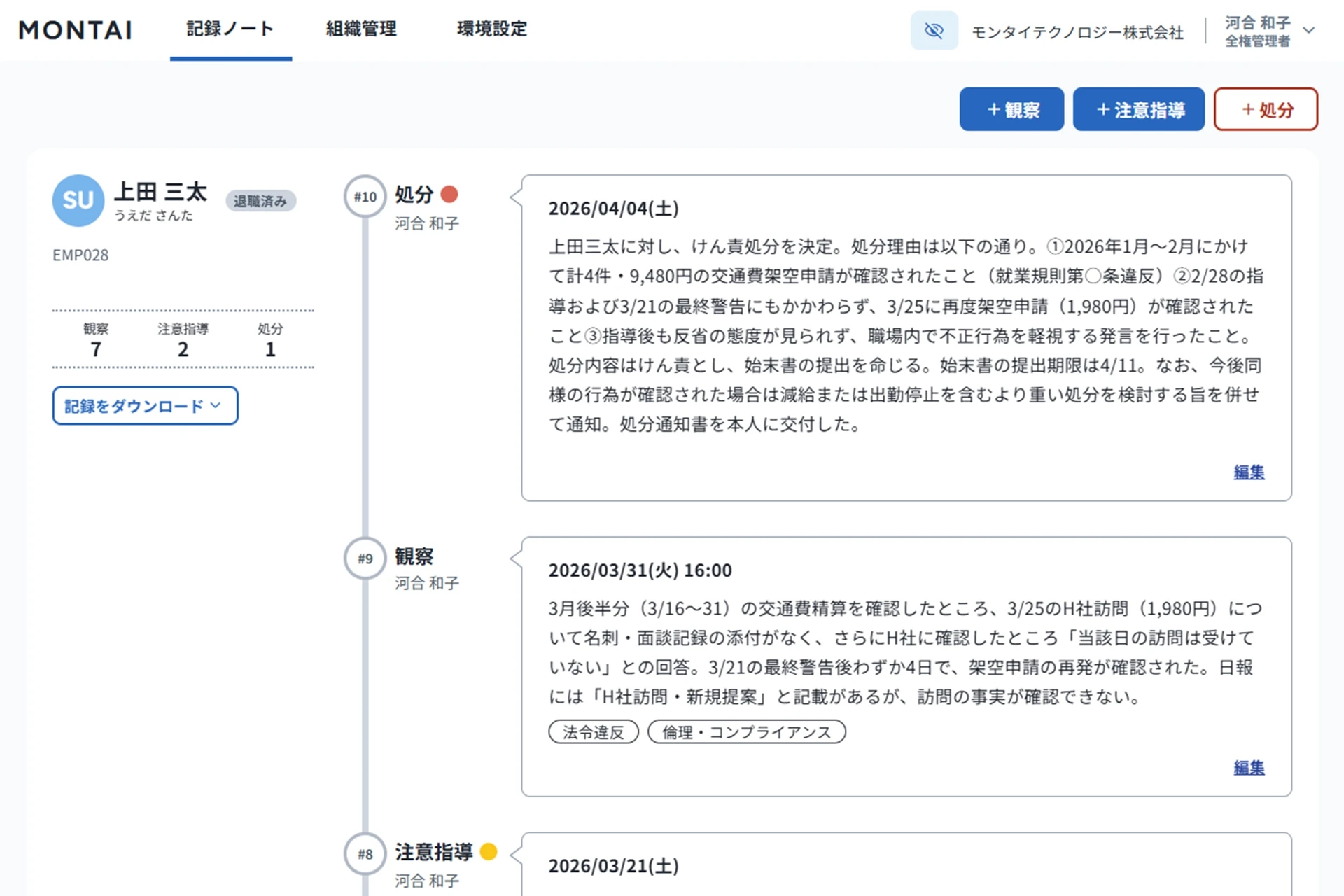Select the #10 timeline node marker
The image size is (1344, 896).
point(363,197)
